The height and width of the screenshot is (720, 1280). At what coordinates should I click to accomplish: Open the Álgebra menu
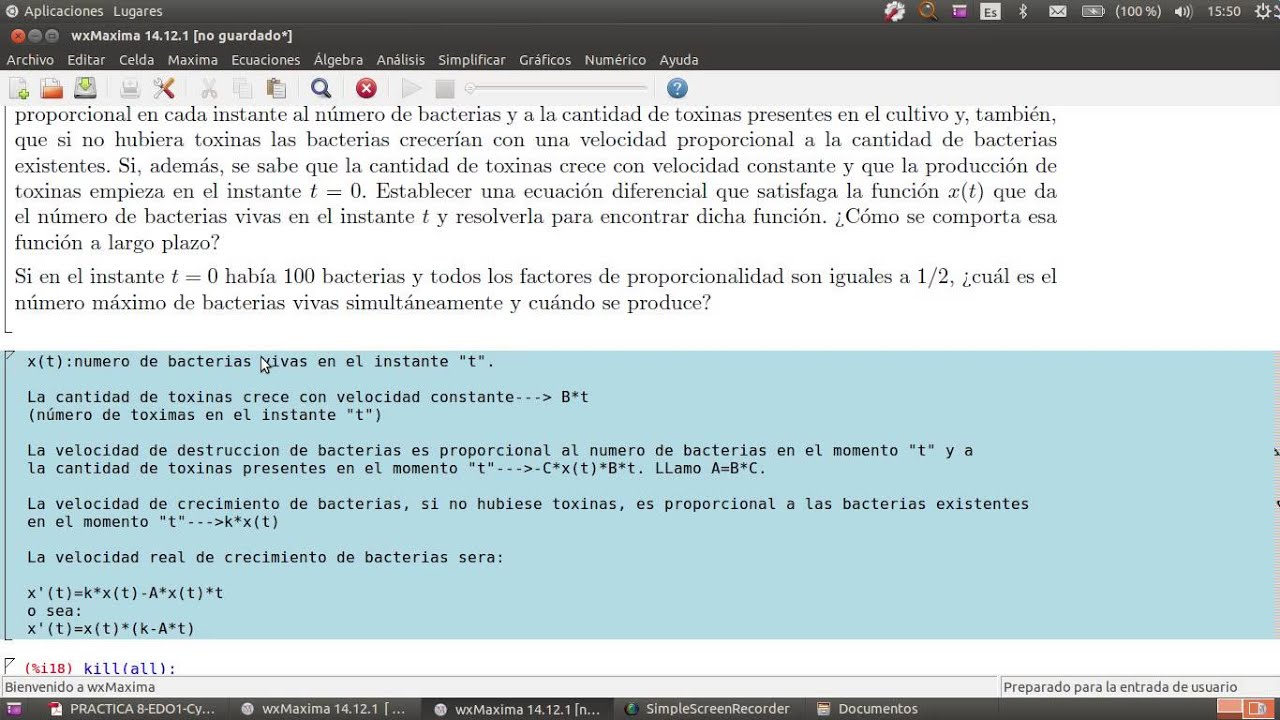[338, 60]
